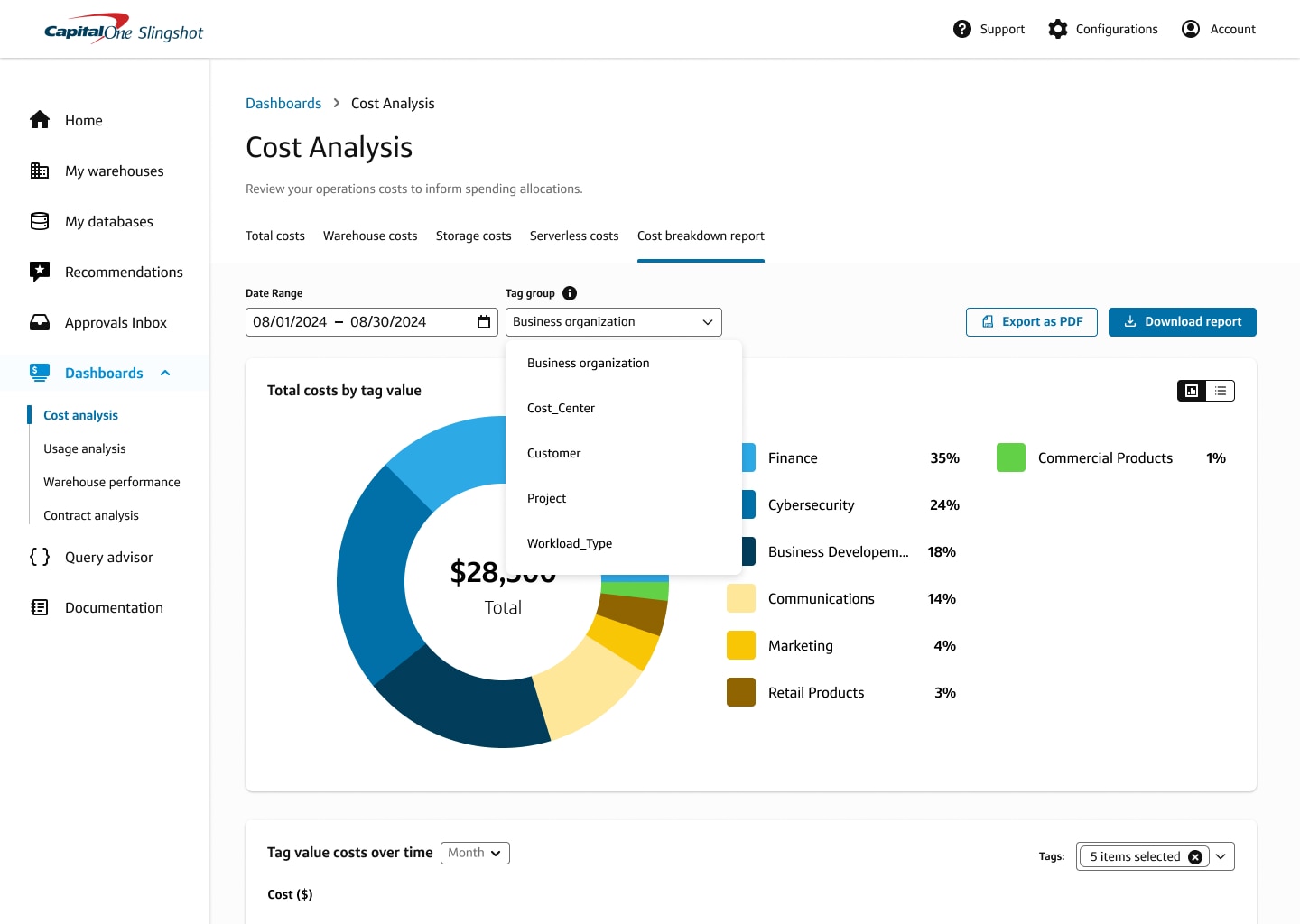Select Cost_Center from the tag group list
This screenshot has height=924, width=1300.
(561, 408)
